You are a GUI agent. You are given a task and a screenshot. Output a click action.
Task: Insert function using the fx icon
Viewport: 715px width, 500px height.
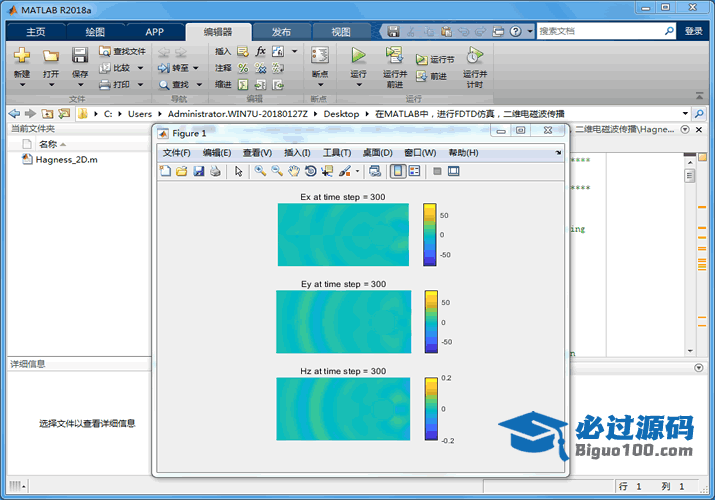click(260, 51)
